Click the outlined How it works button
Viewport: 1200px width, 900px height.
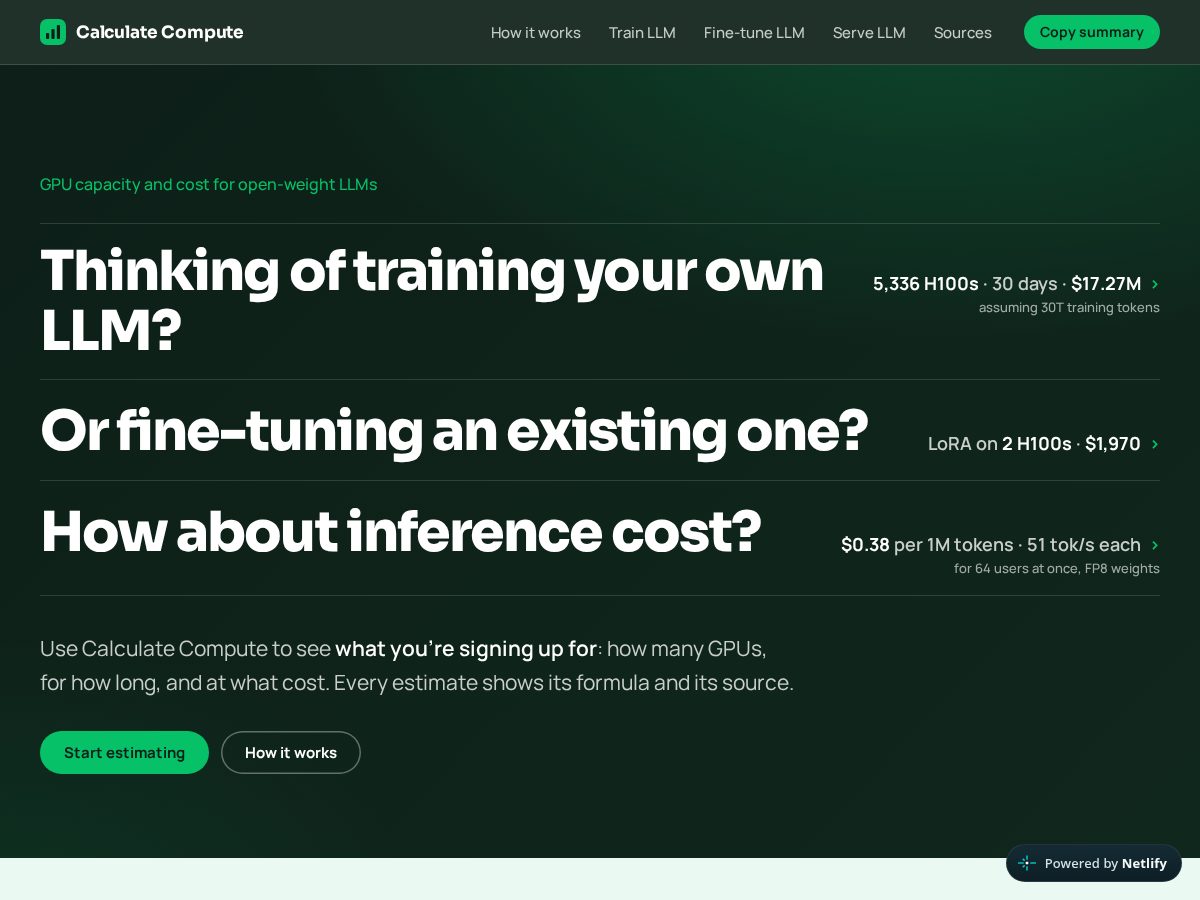click(291, 752)
